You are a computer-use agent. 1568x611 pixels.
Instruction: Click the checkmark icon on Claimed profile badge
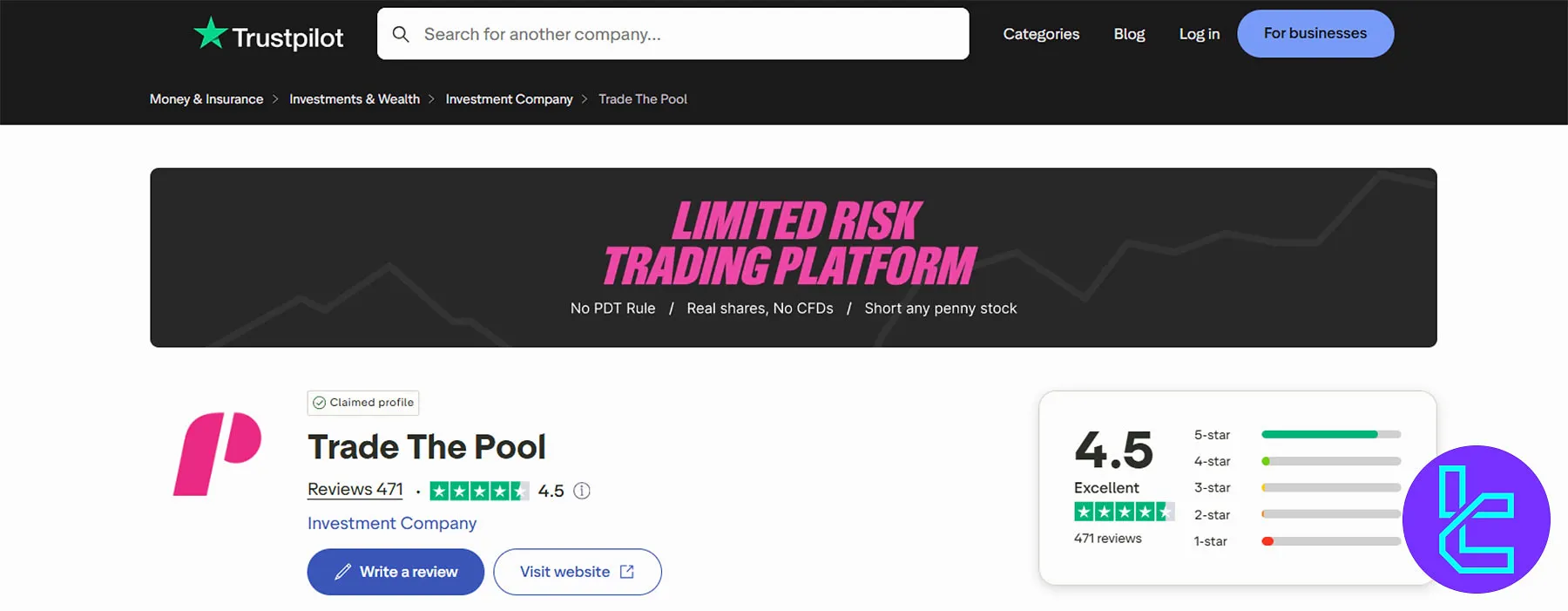tap(320, 403)
